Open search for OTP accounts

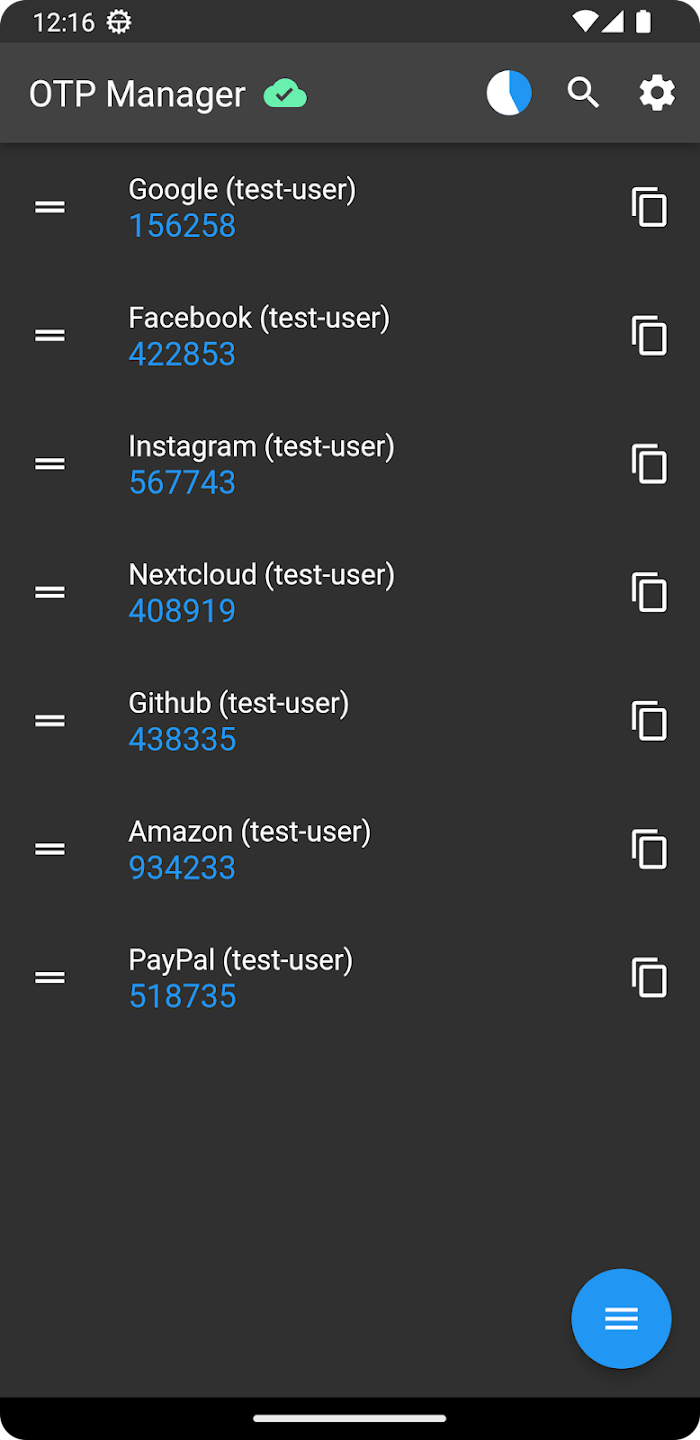click(x=583, y=92)
